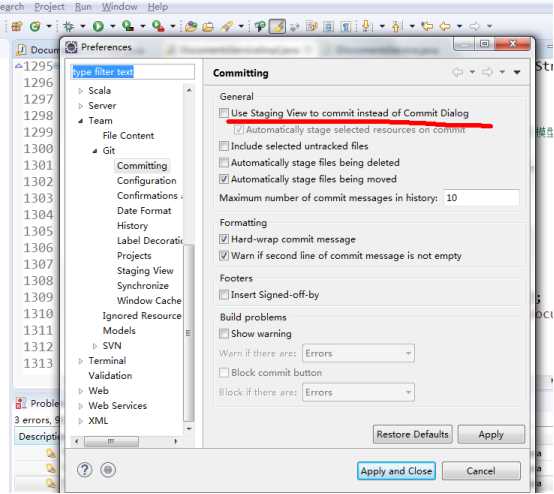Click the record icon beside help

108,470
